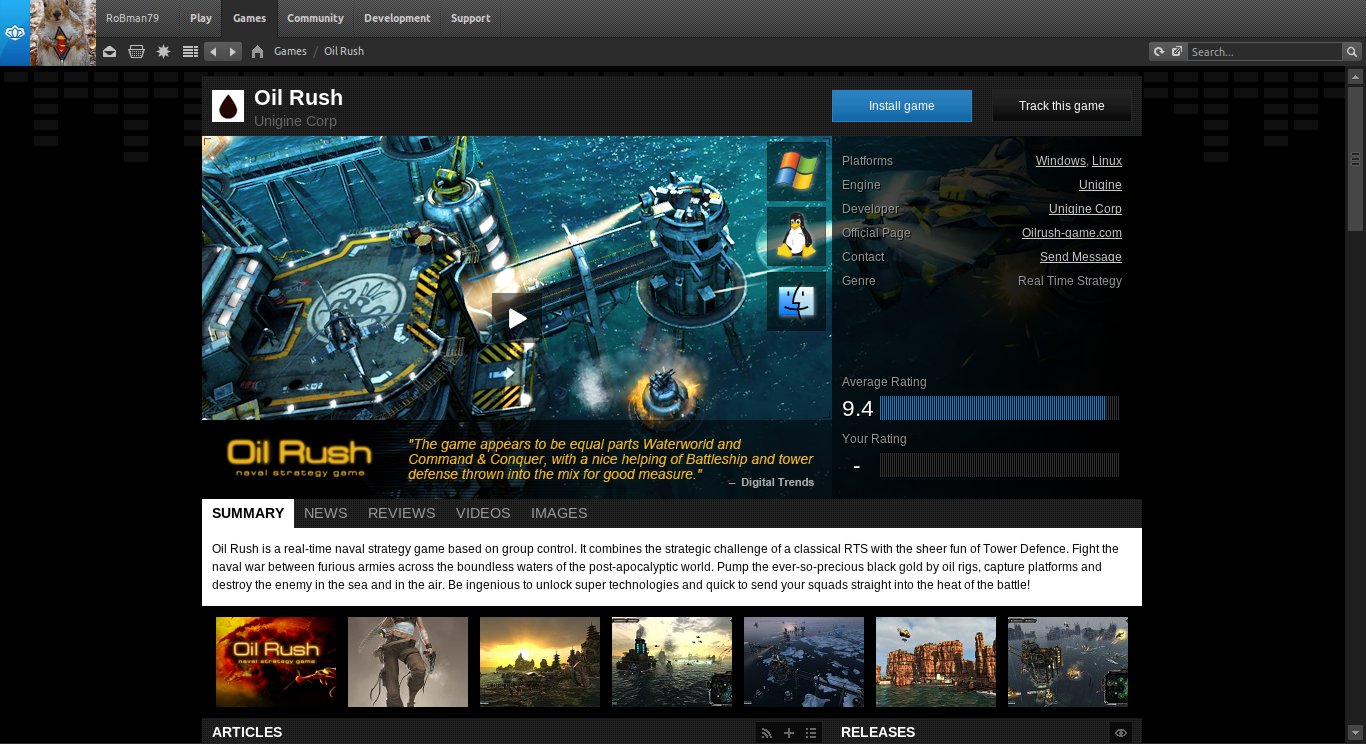Open the sunset pagoda island thumbnail
Image resolution: width=1366 pixels, height=744 pixels.
coord(540,662)
